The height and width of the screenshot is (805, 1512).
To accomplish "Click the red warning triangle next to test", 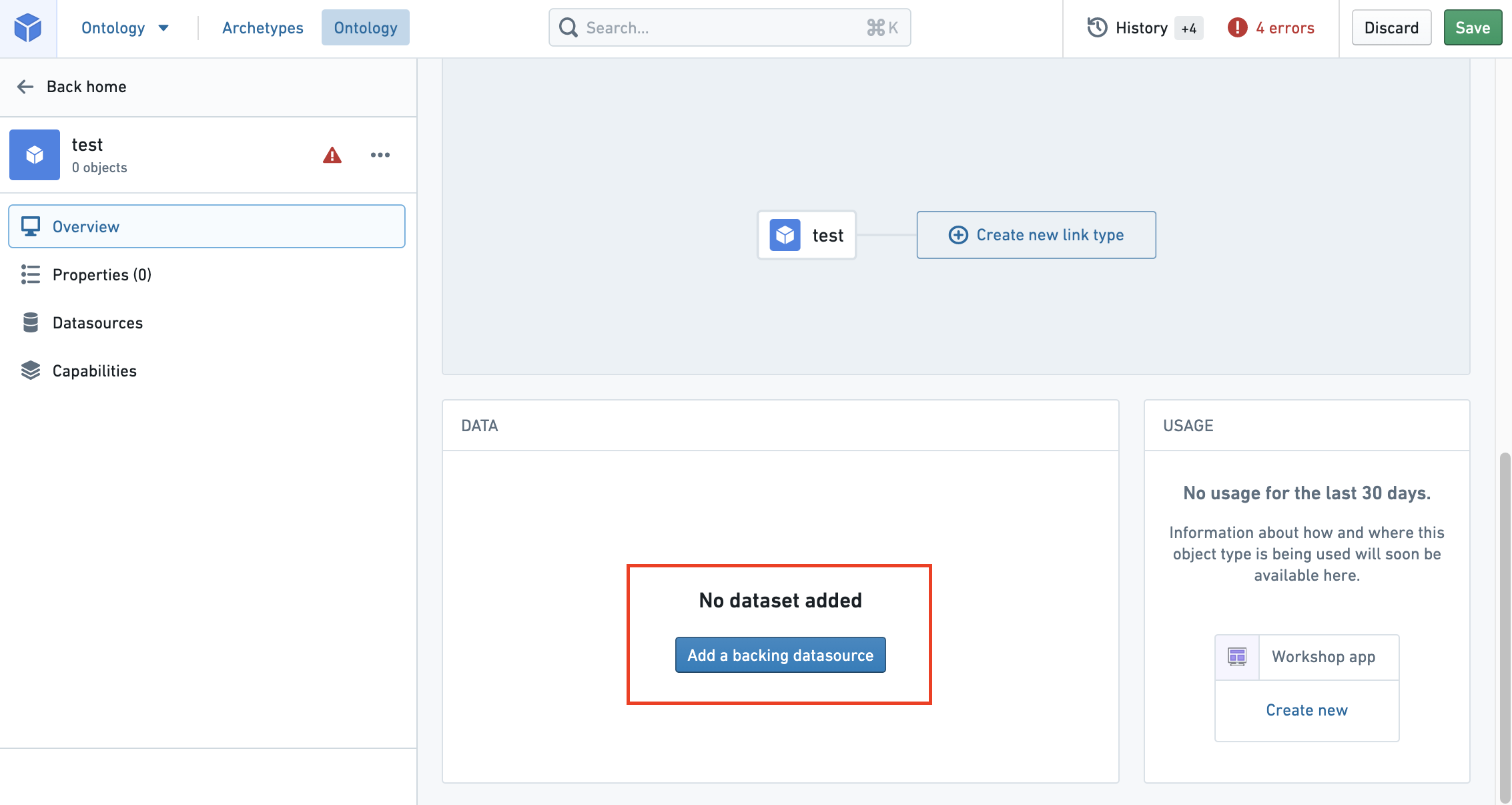I will pos(332,155).
